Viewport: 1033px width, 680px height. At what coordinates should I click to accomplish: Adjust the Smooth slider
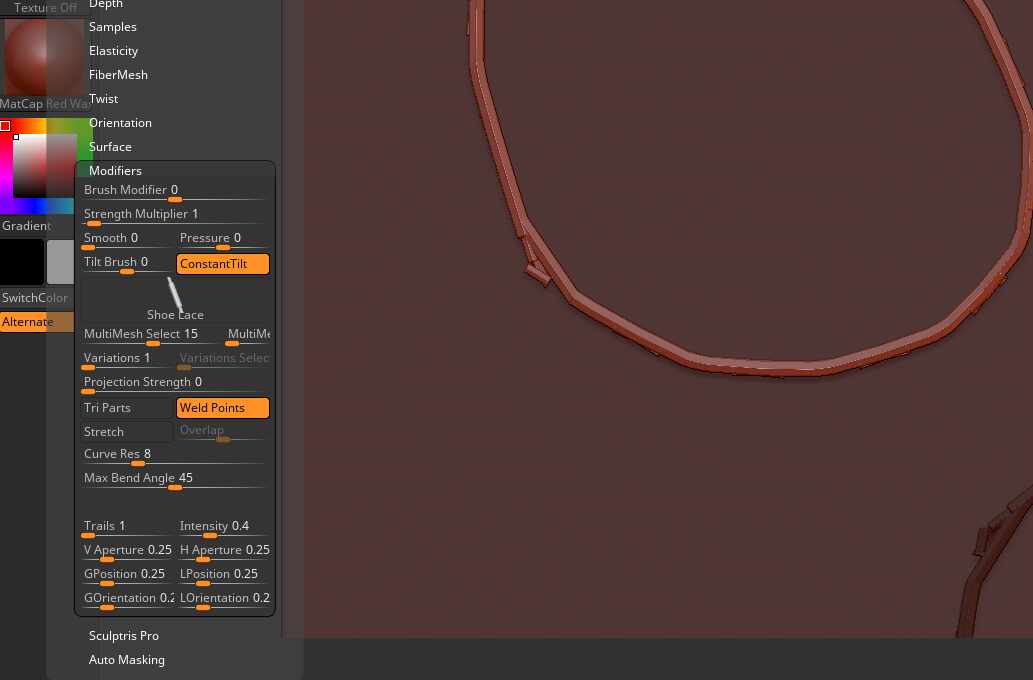tap(127, 240)
